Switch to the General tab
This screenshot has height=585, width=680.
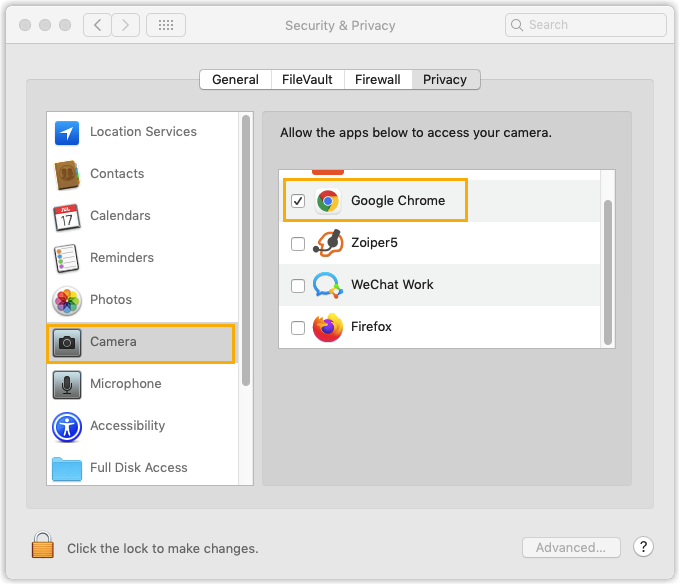235,79
